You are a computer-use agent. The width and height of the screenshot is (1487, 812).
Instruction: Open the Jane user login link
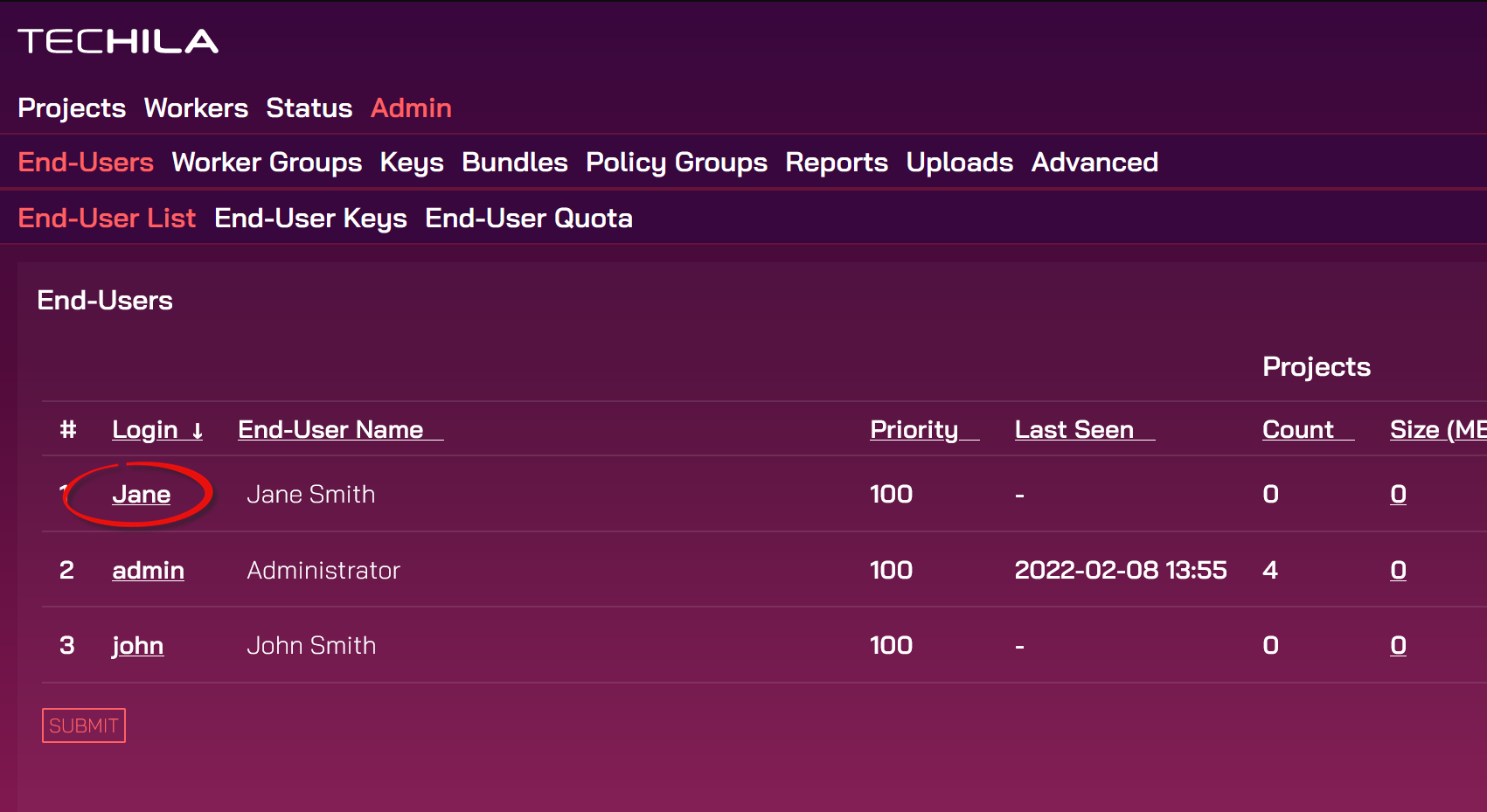click(x=142, y=494)
